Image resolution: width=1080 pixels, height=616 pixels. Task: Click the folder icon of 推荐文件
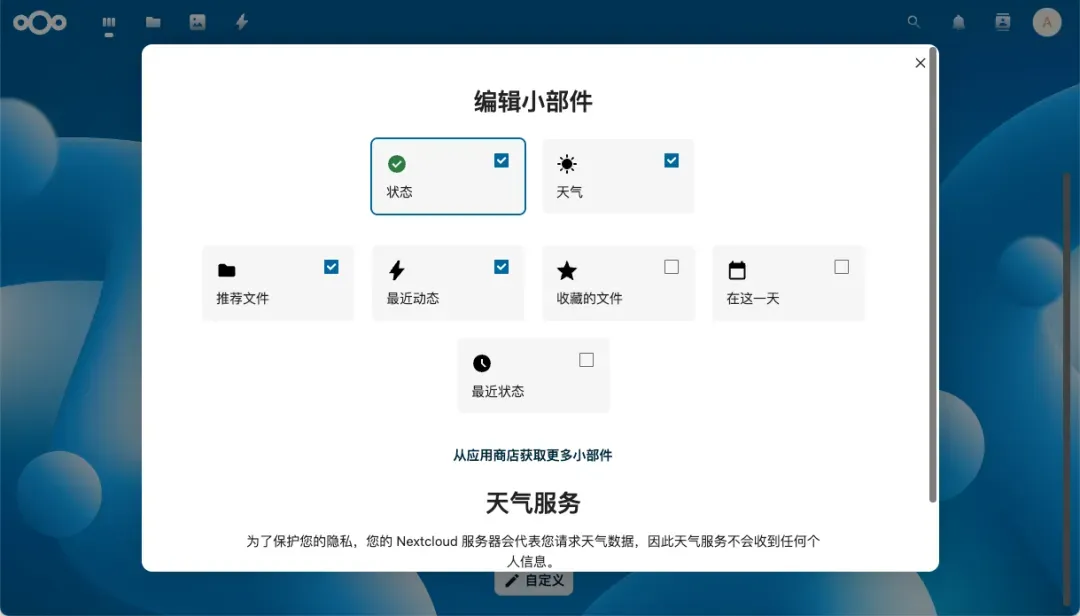227,270
